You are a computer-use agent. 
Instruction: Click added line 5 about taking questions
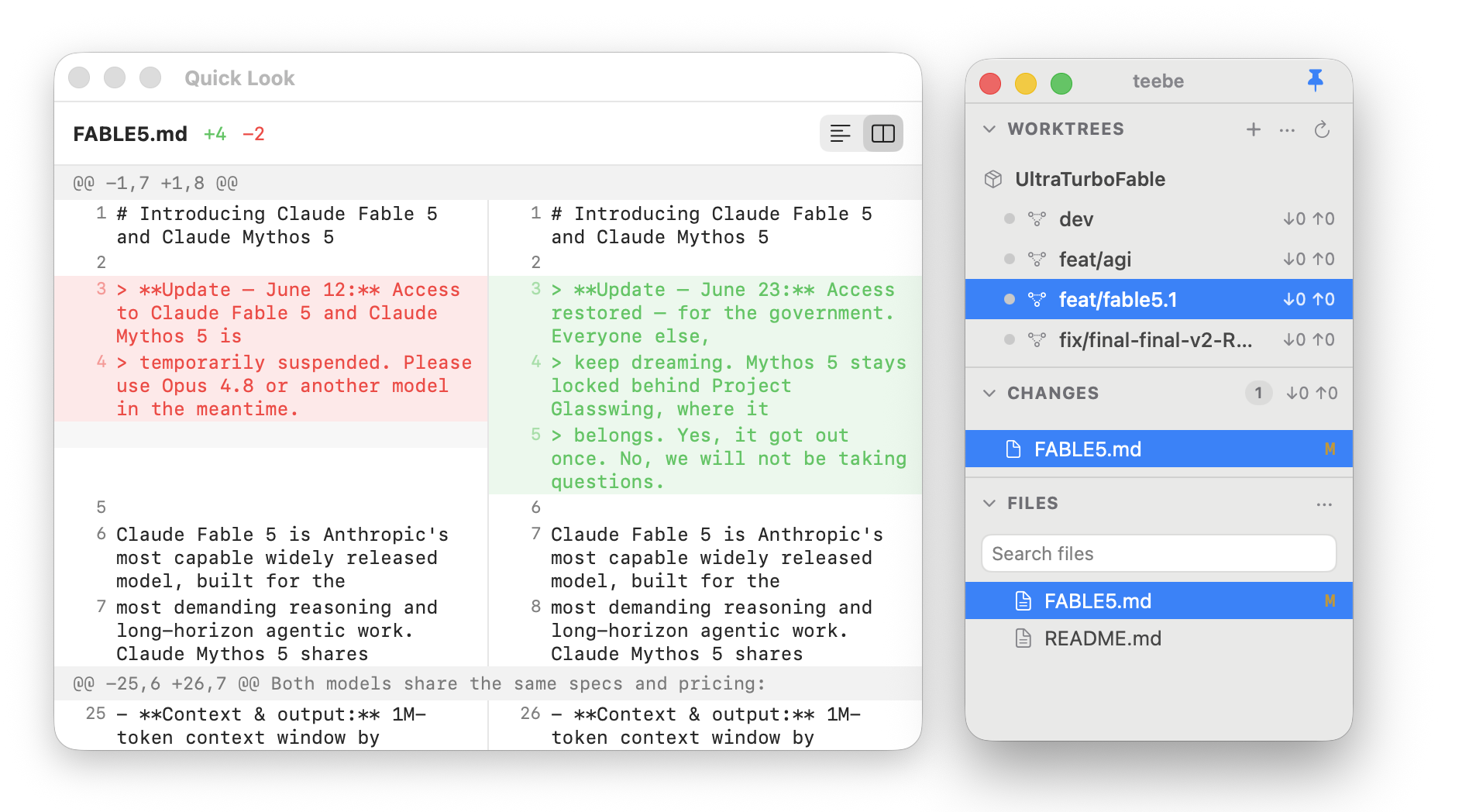706,458
